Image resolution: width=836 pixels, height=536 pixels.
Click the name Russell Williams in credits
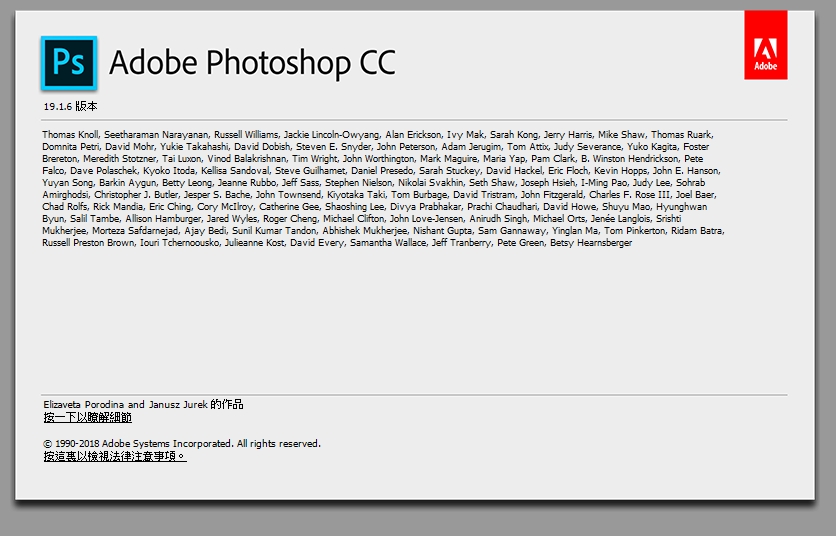coord(246,134)
